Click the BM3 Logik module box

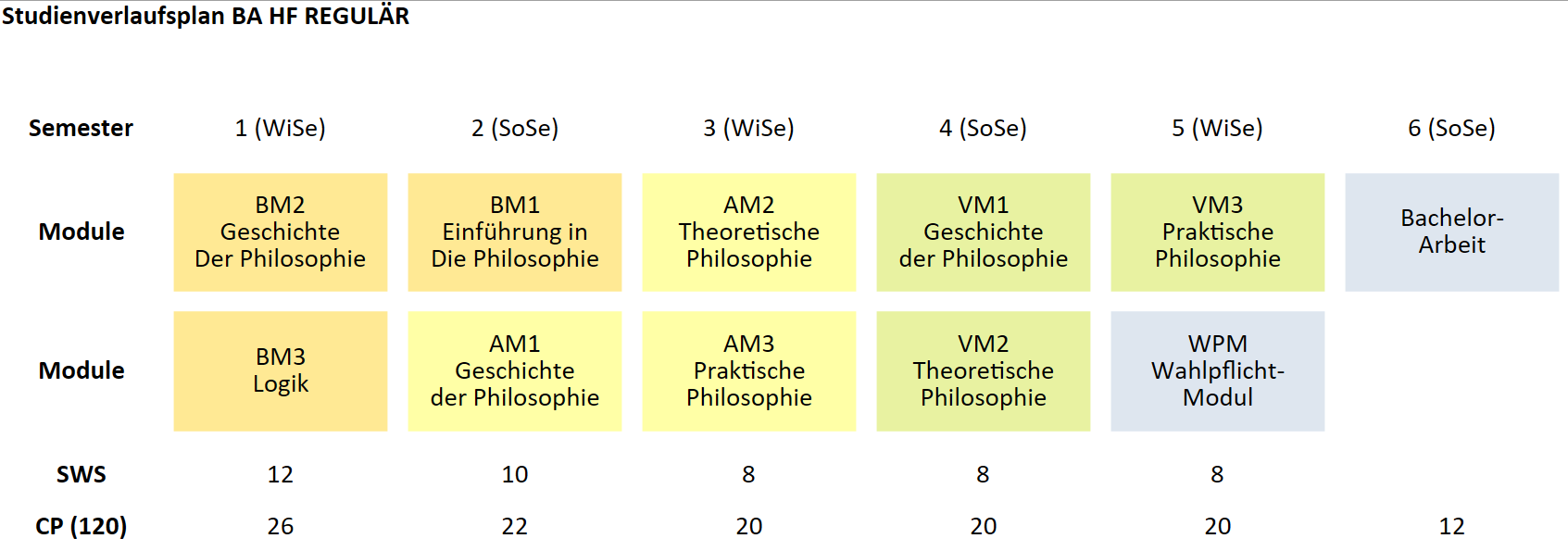point(281,370)
